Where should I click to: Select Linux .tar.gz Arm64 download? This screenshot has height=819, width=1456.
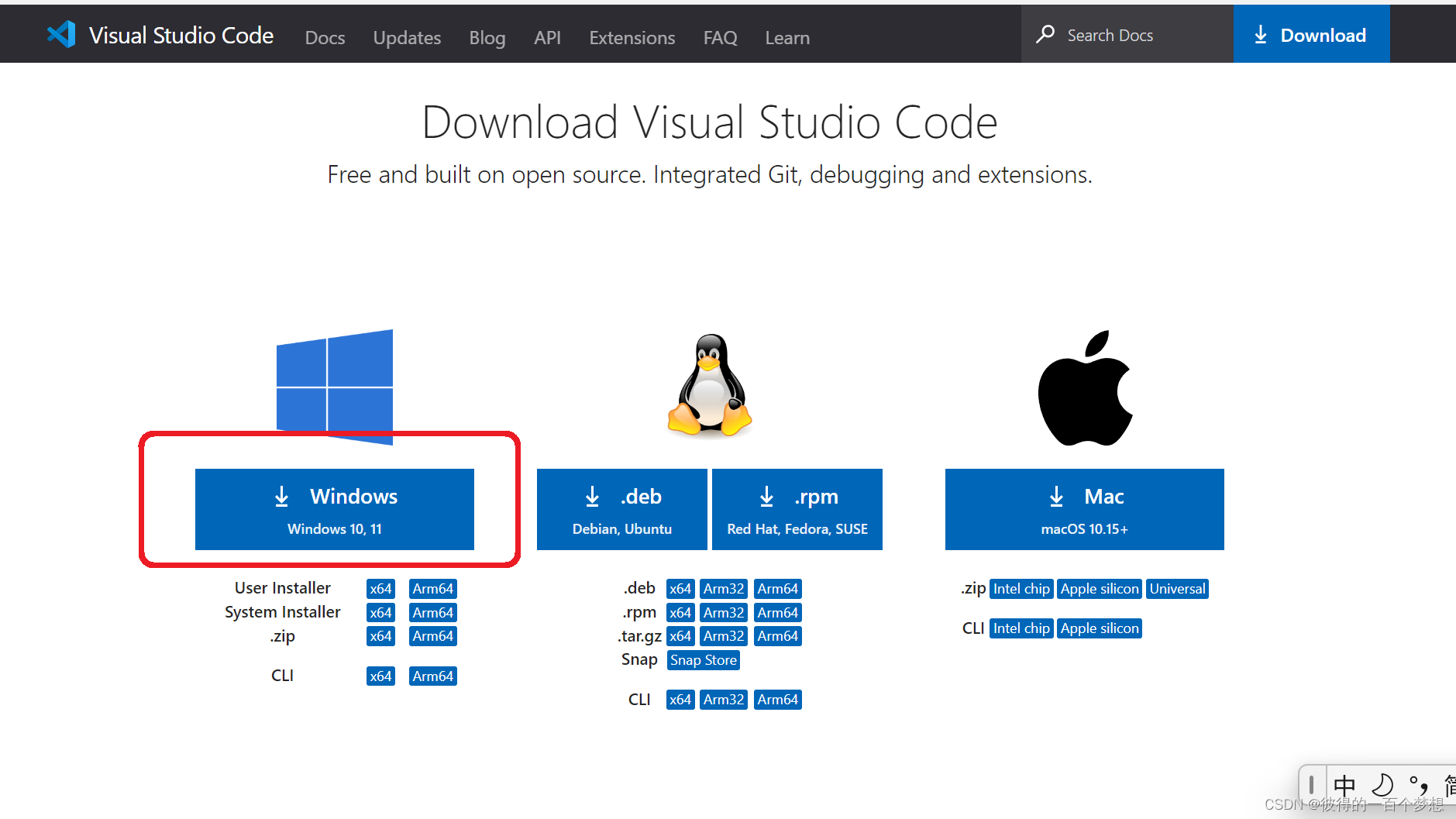point(778,636)
